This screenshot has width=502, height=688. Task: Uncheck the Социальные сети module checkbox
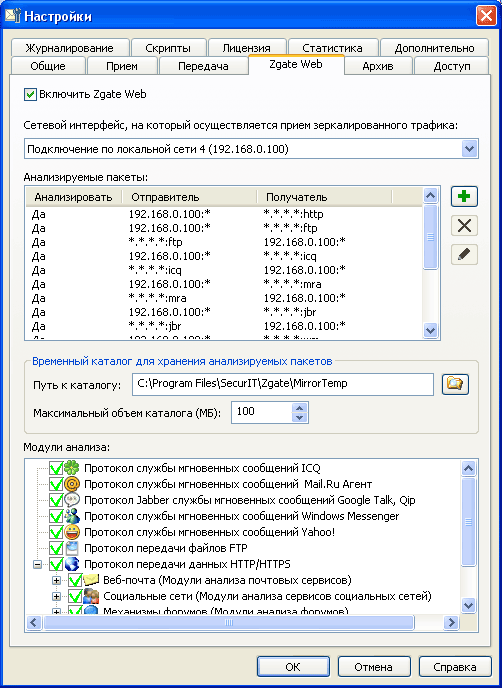click(x=75, y=596)
